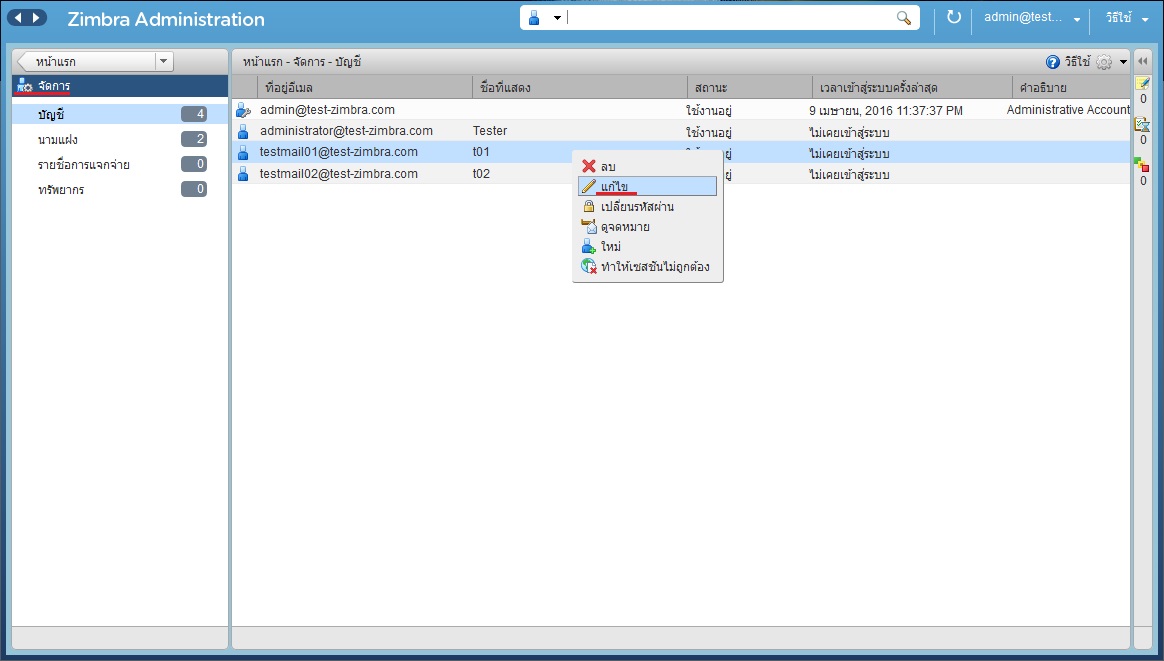Click the account icon in search box
1164x661 pixels.
point(534,18)
